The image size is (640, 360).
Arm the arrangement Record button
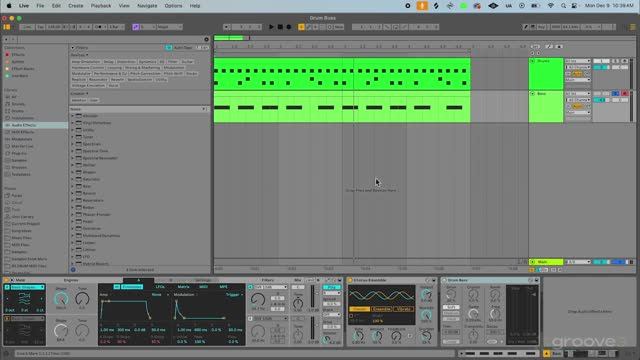click(x=289, y=27)
